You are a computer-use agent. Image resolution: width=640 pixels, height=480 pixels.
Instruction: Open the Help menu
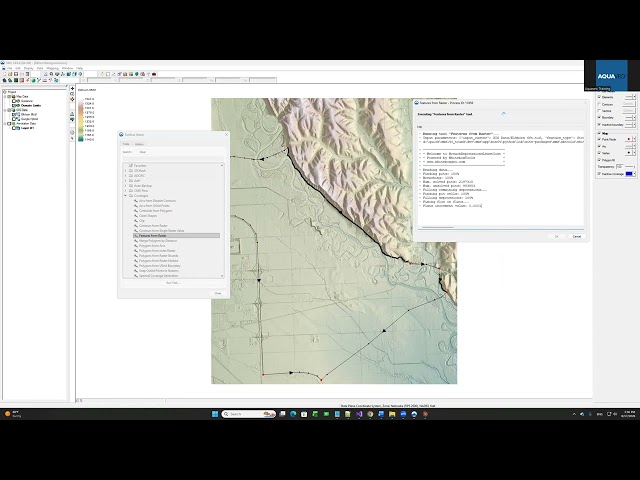tap(79, 68)
